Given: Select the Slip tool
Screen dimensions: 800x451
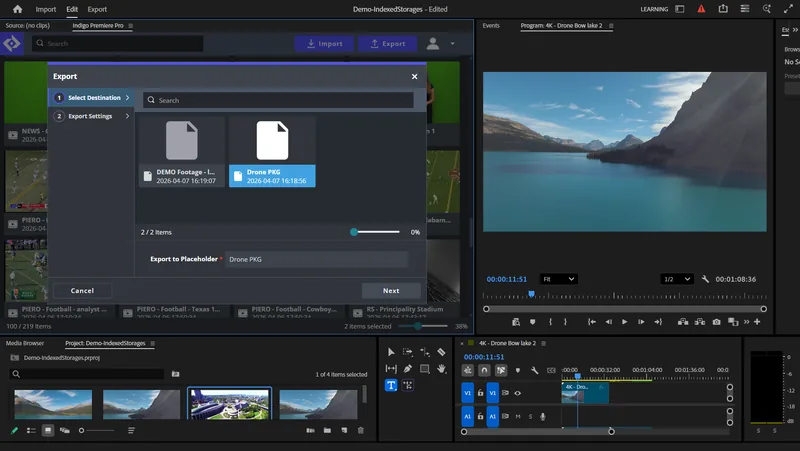Looking at the screenshot, I should point(391,368).
